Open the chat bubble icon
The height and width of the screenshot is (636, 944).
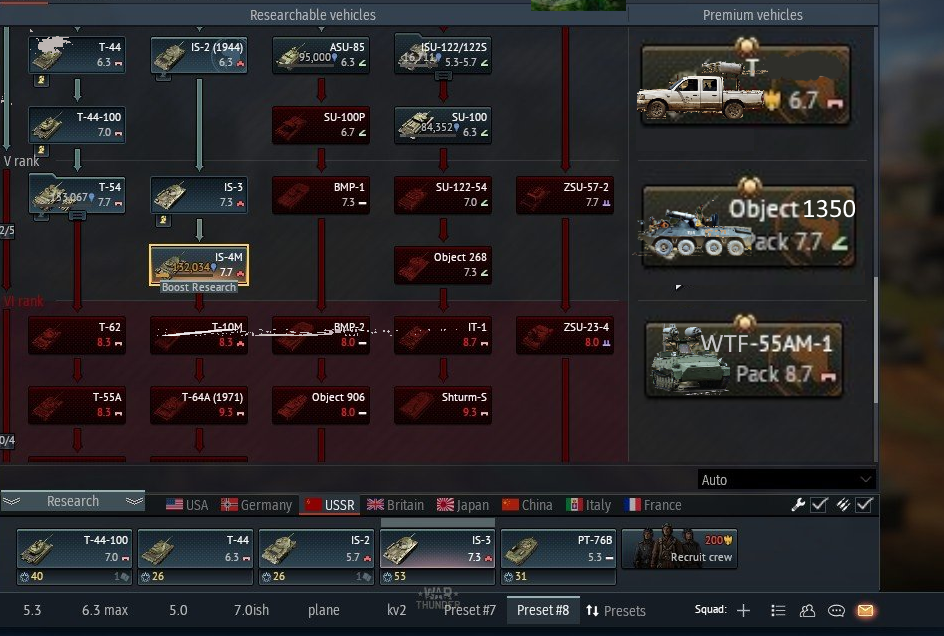pyautogui.click(x=836, y=611)
